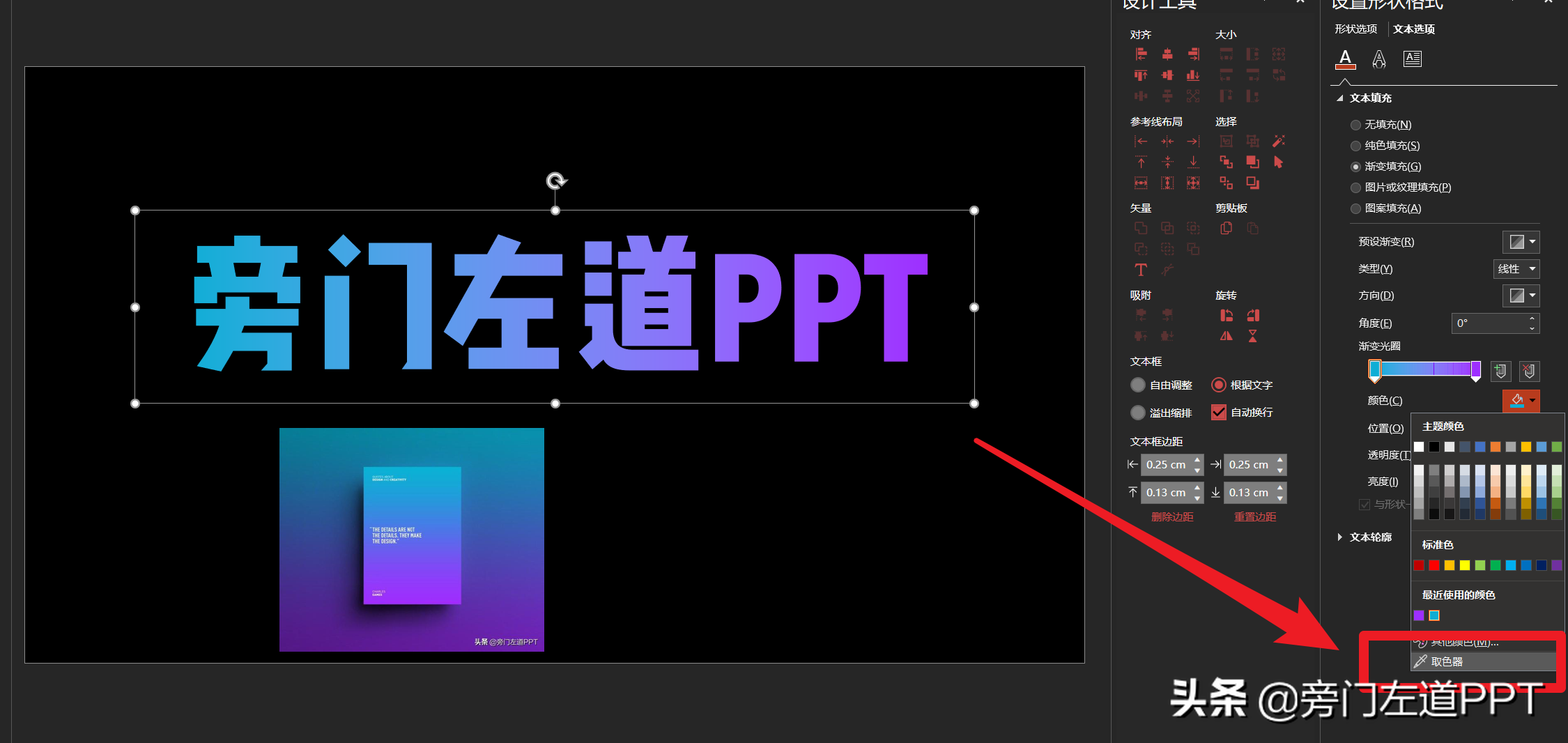1568x743 pixels.
Task: Pick the yellow swatch in 标准色
Action: pos(1465,565)
